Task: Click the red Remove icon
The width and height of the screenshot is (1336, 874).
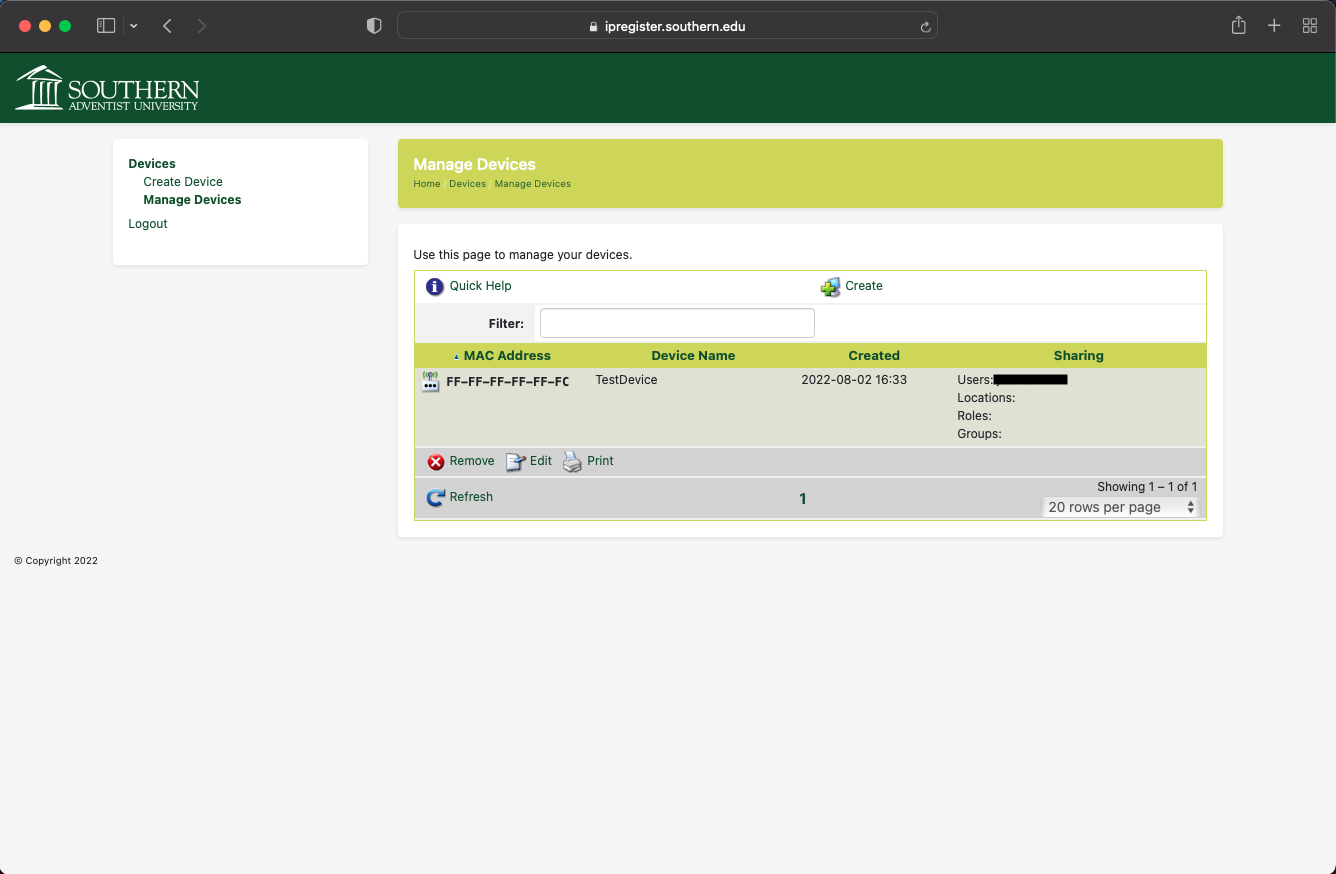Action: (436, 462)
